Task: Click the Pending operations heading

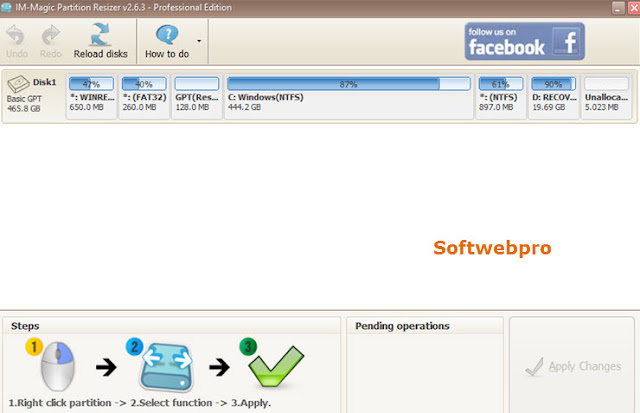Action: pos(402,326)
